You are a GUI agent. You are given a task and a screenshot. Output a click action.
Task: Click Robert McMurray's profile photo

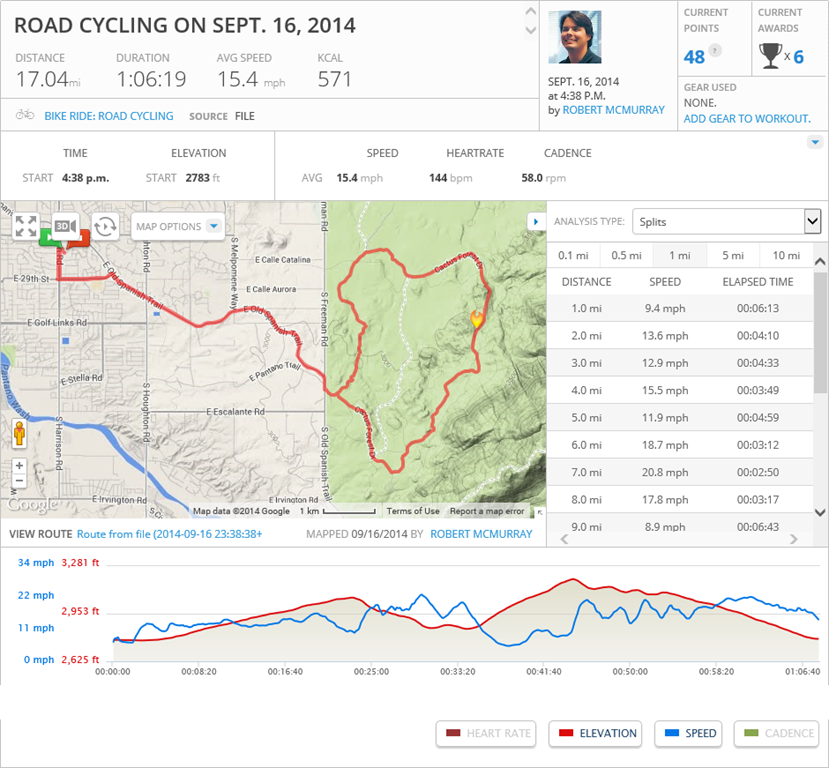tap(577, 37)
